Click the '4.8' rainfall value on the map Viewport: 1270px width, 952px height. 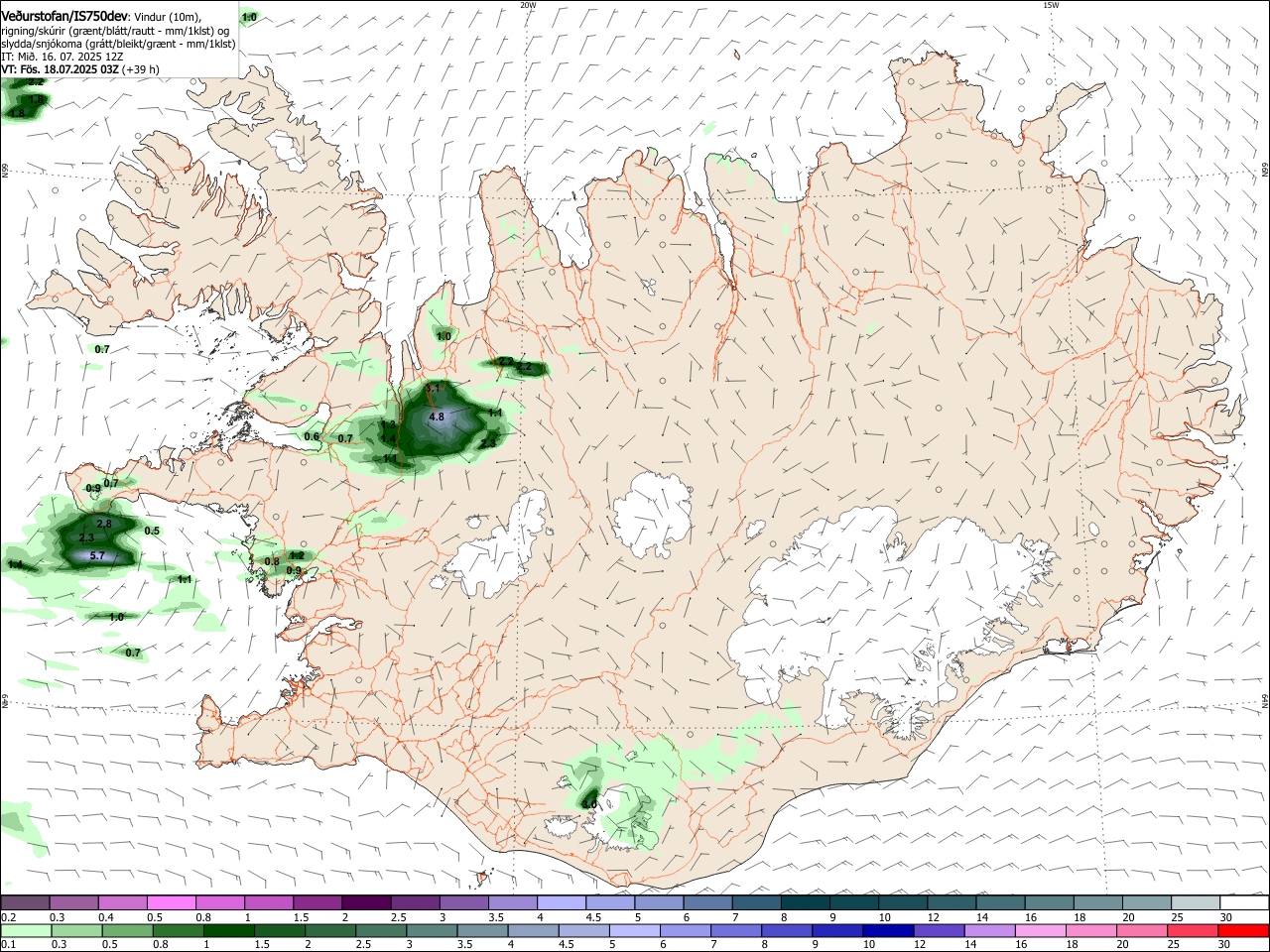(x=437, y=417)
